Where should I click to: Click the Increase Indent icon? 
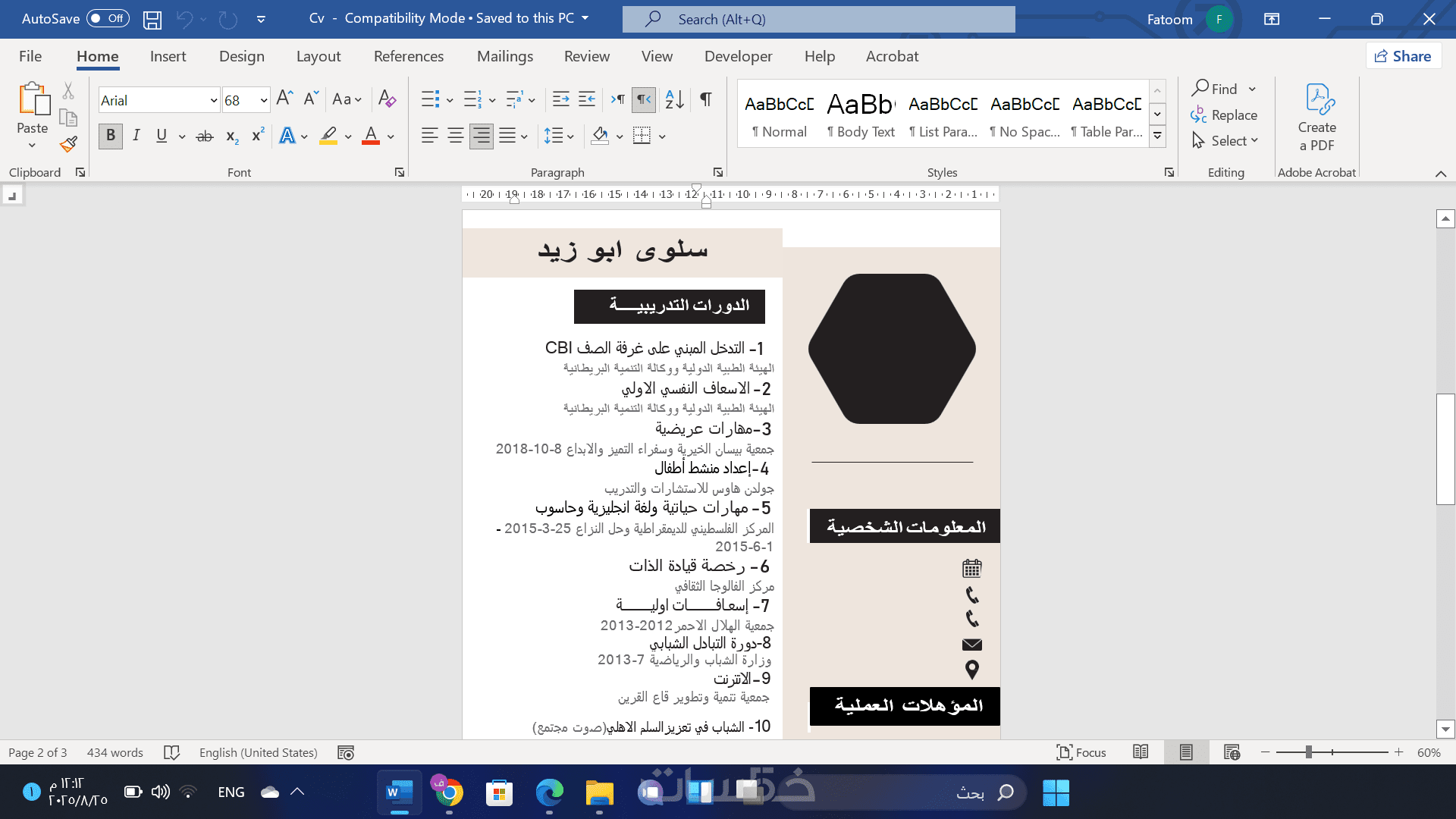[x=587, y=99]
